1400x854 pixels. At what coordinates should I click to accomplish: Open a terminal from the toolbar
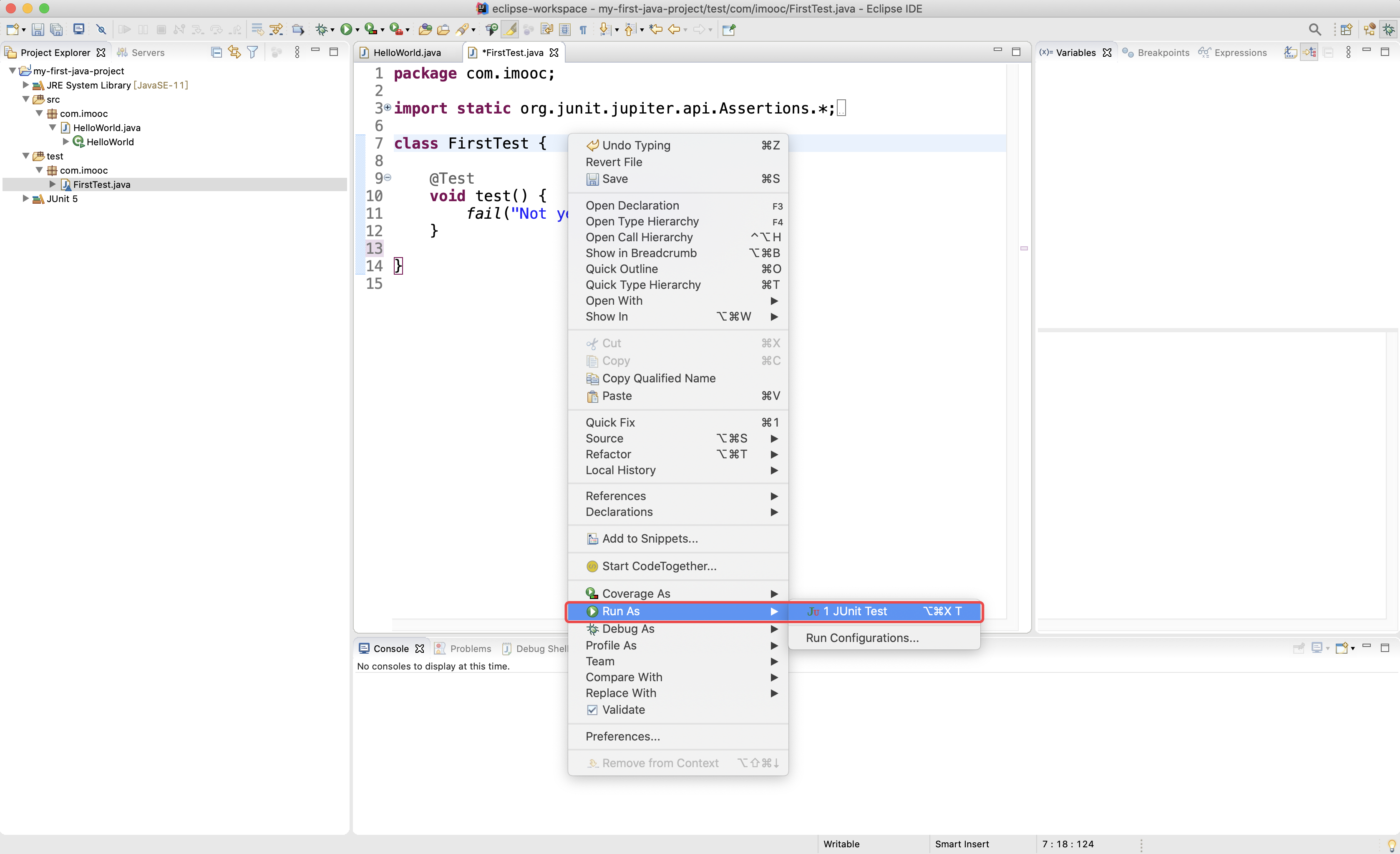(x=79, y=29)
